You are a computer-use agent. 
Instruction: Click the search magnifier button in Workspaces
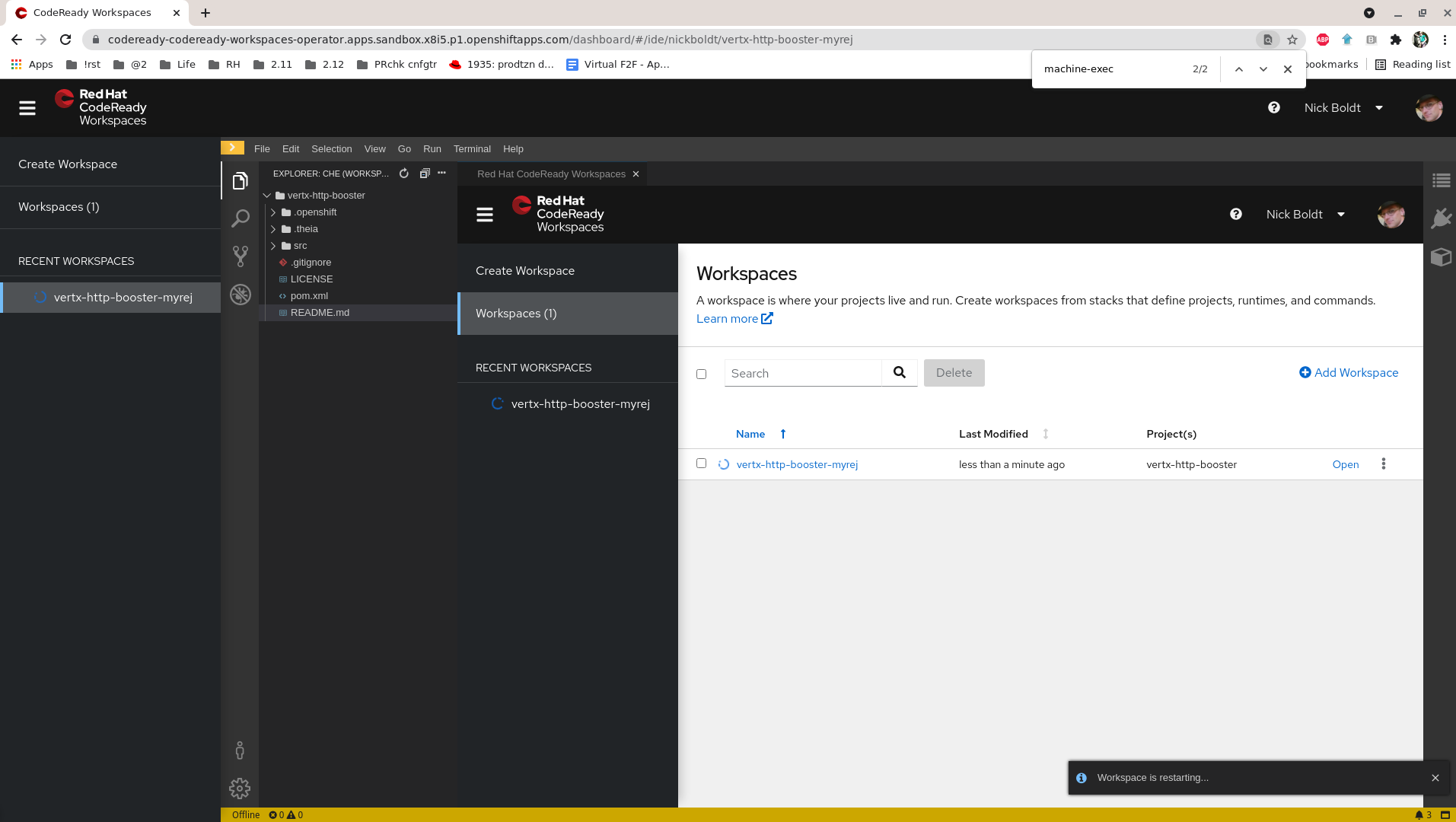coord(900,373)
